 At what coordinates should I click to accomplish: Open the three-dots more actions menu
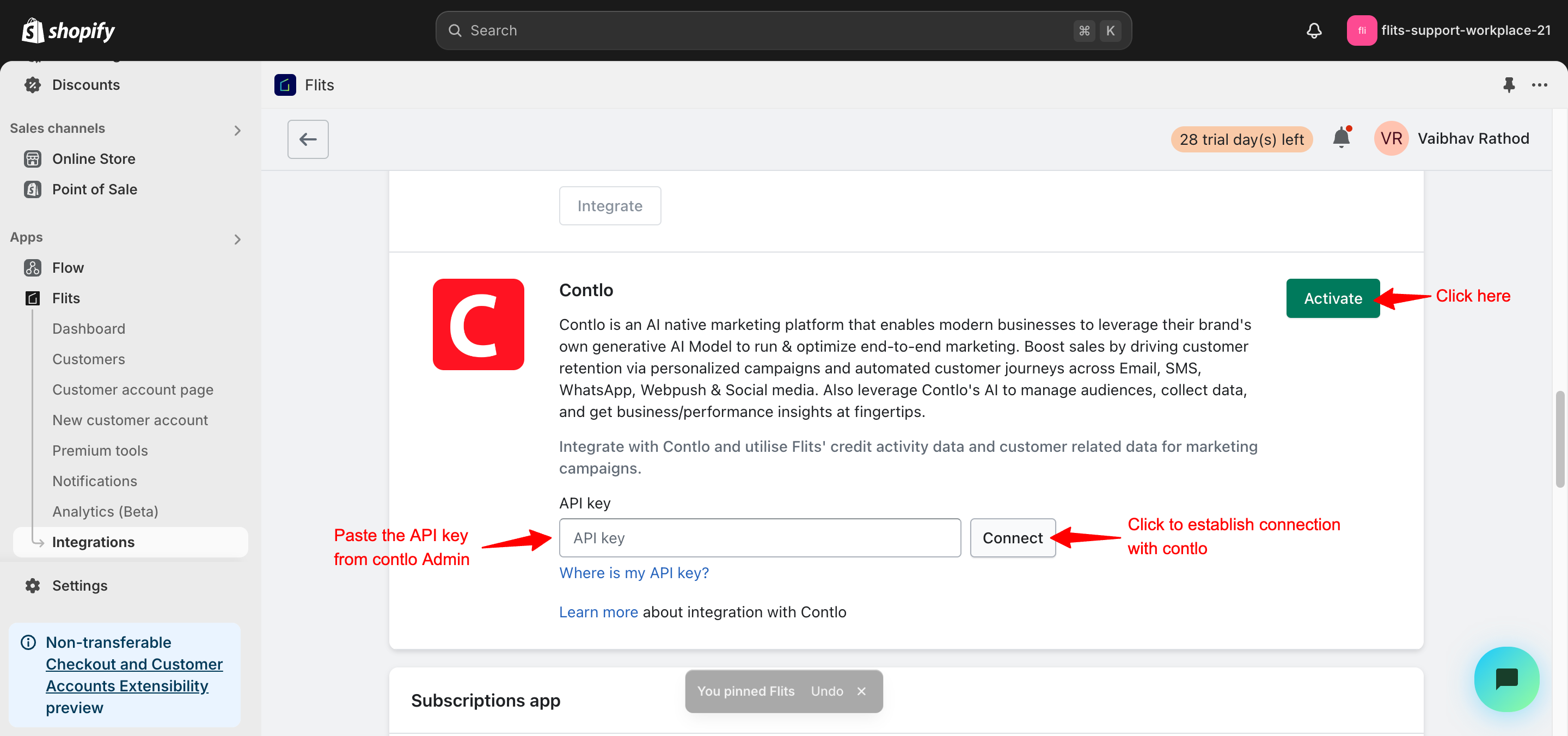tap(1539, 84)
